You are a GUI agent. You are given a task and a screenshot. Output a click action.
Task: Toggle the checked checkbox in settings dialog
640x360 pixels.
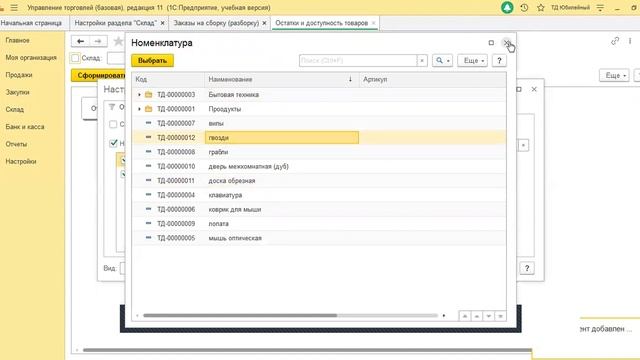[x=113, y=143]
